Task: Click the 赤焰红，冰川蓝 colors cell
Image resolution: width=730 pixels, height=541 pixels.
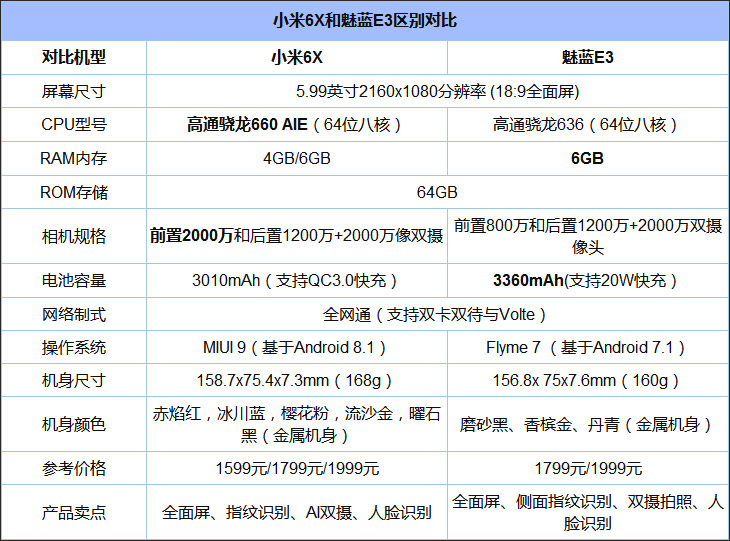Action: [x=297, y=424]
